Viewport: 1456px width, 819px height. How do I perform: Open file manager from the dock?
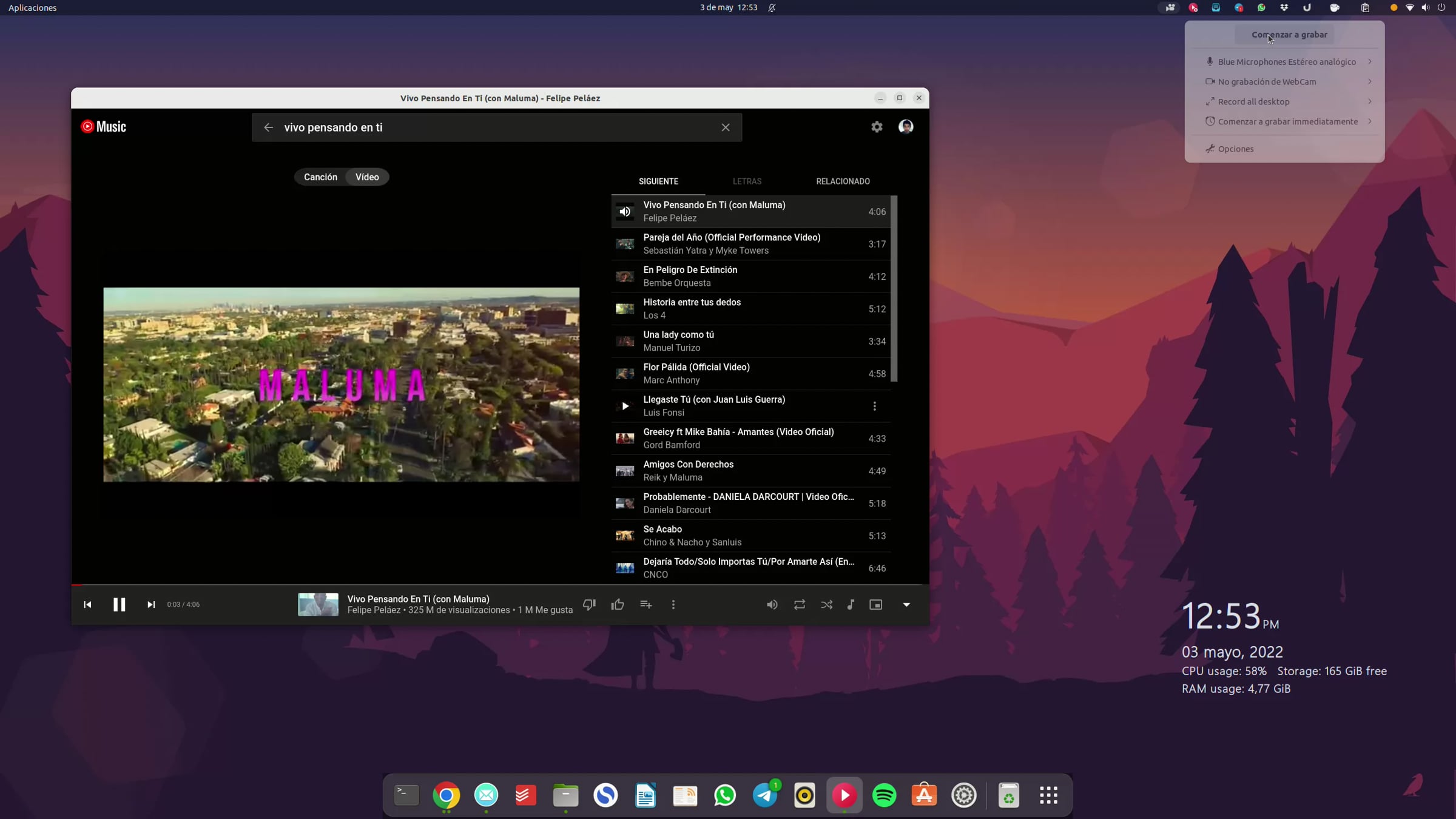click(x=566, y=795)
